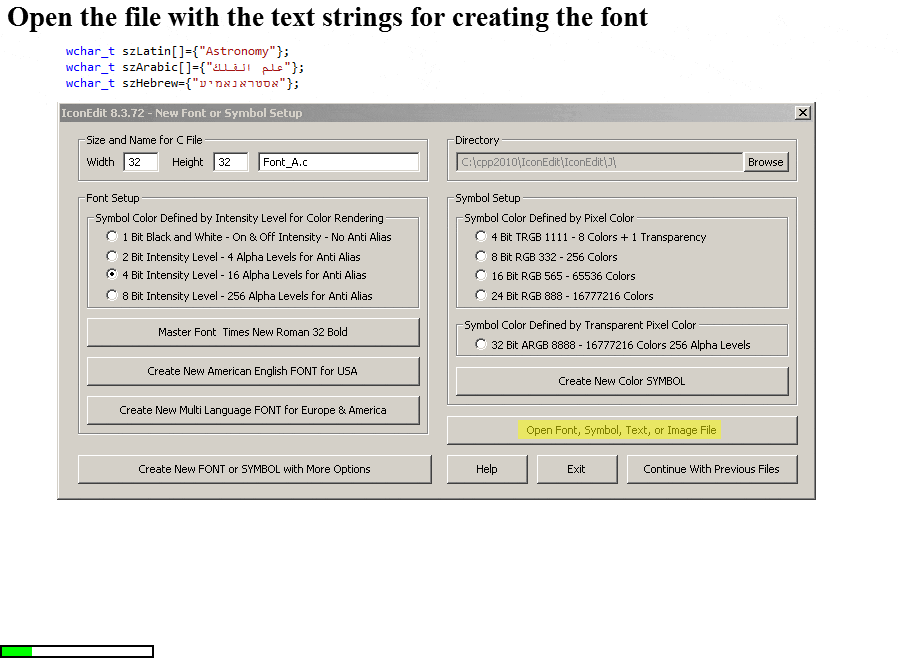Click the Width input field
This screenshot has width=898, height=658.
click(141, 162)
